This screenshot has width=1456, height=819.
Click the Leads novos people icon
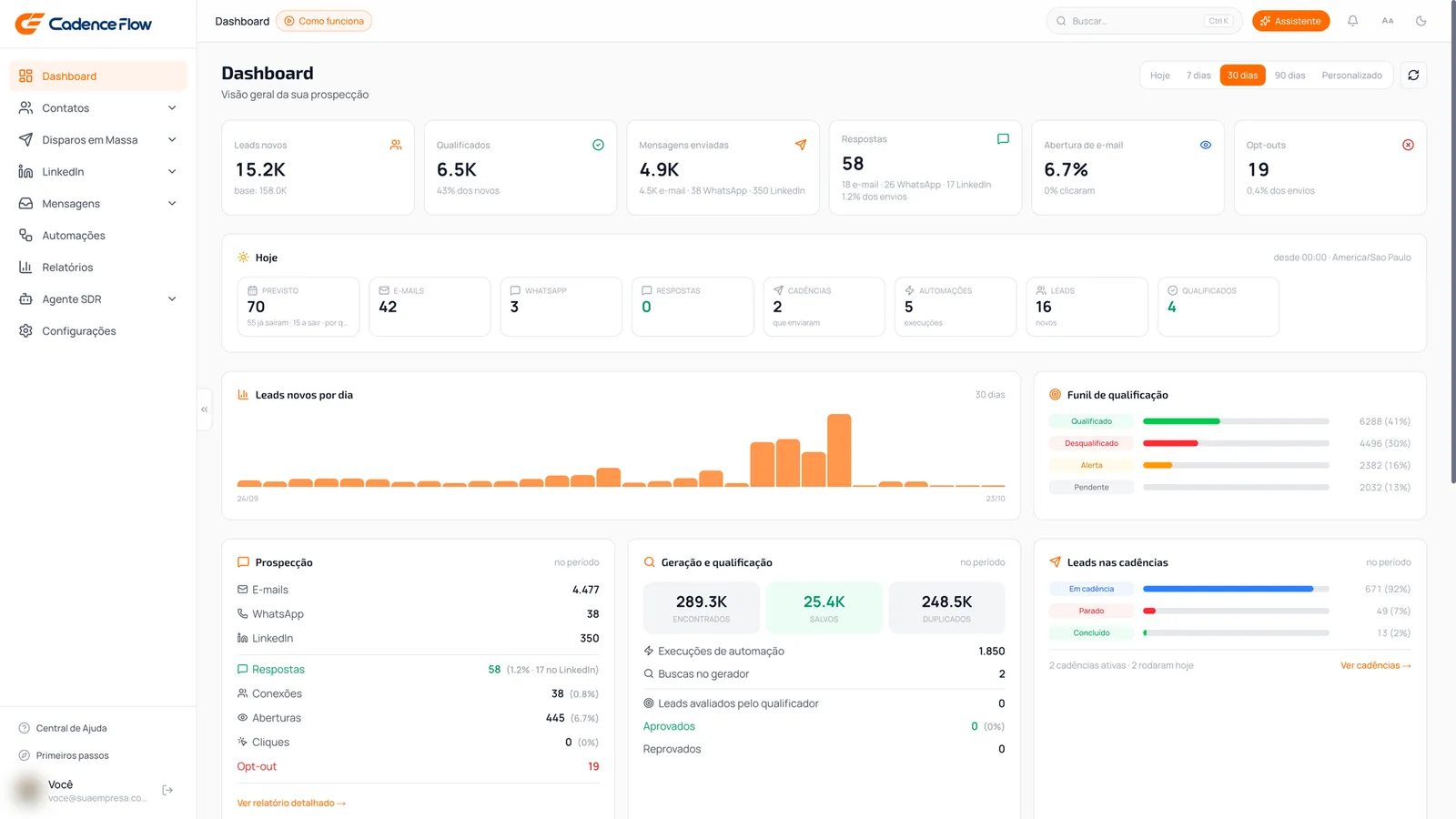coord(396,145)
